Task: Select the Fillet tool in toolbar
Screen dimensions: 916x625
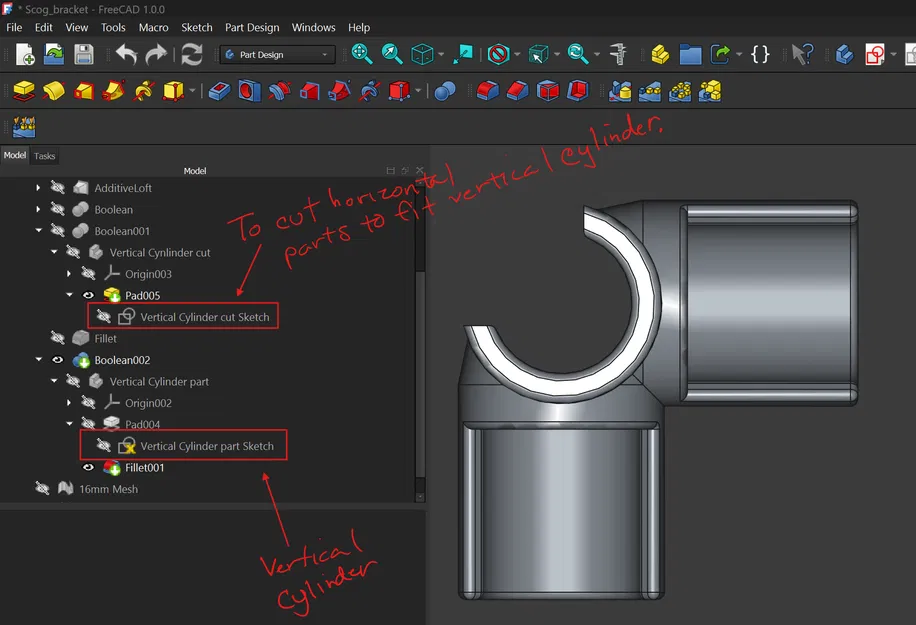Action: 488,91
